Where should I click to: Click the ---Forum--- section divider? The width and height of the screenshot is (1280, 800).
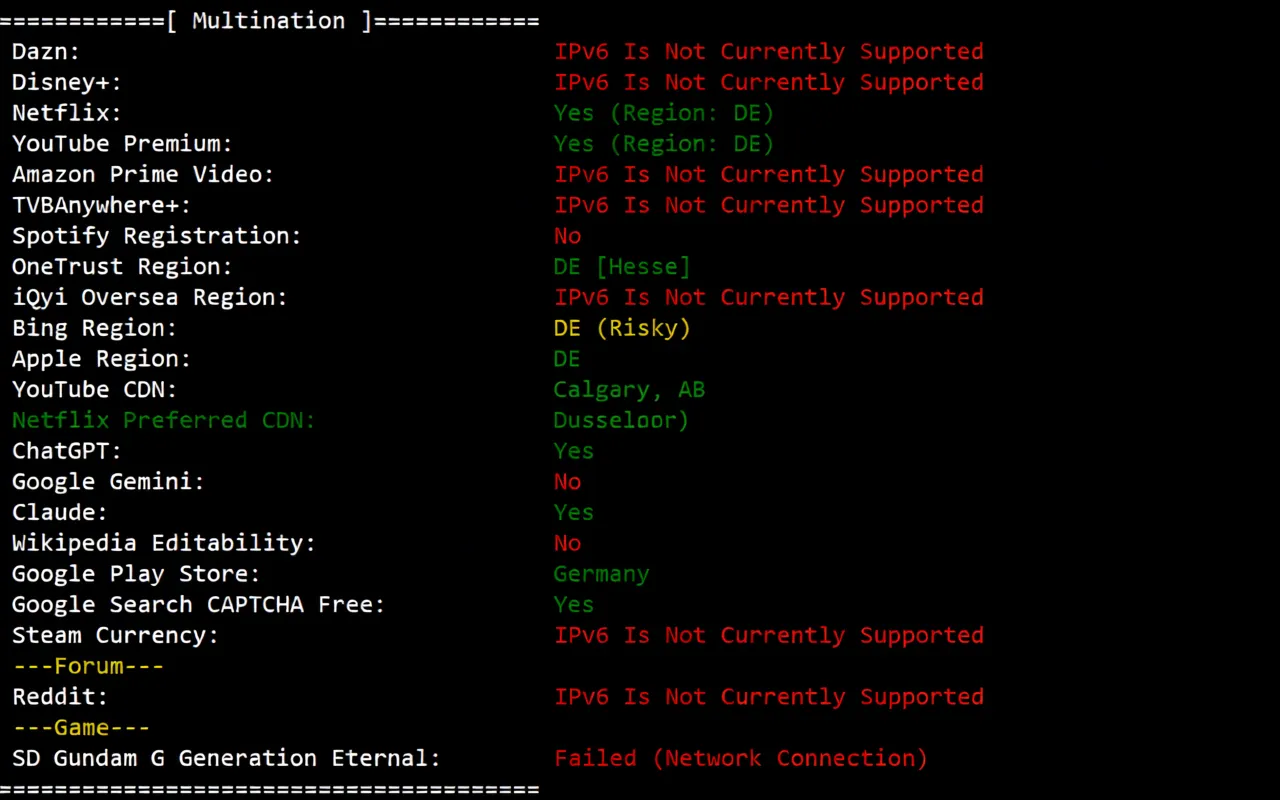(x=88, y=666)
